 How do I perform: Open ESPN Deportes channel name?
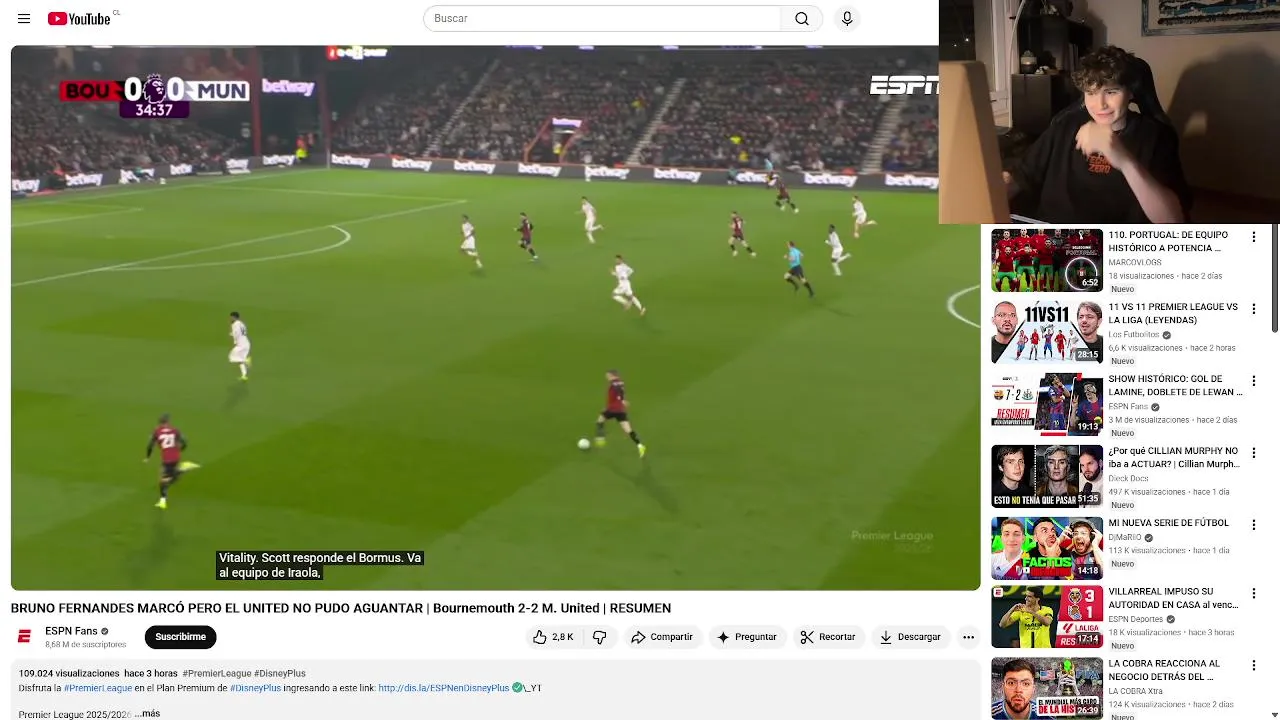pos(1135,619)
